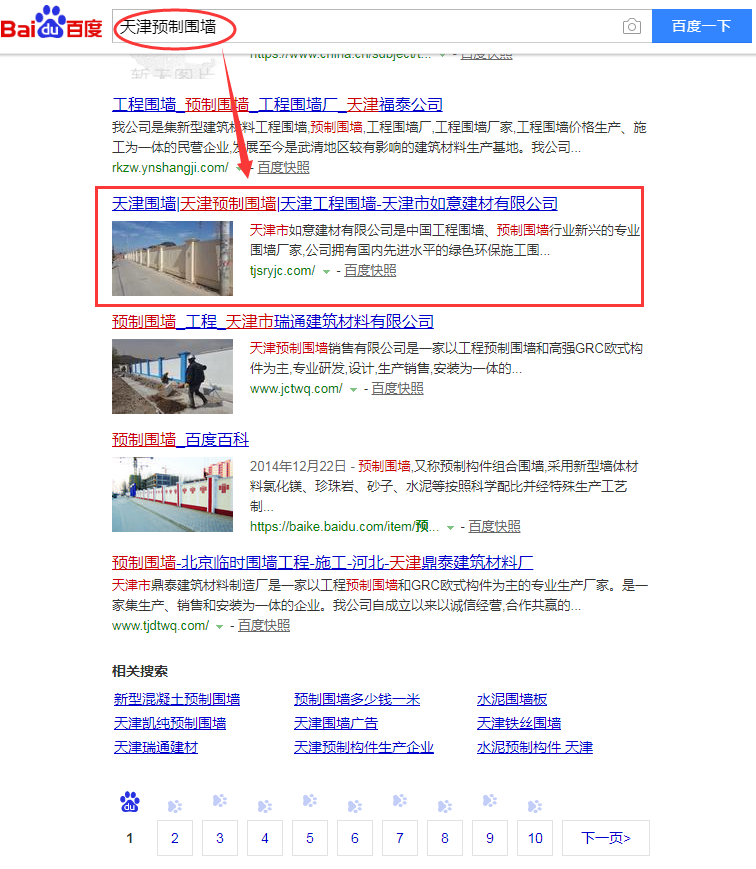Screen dimensions: 756x869
Task: Click paw icon above page 3
Action: point(220,800)
